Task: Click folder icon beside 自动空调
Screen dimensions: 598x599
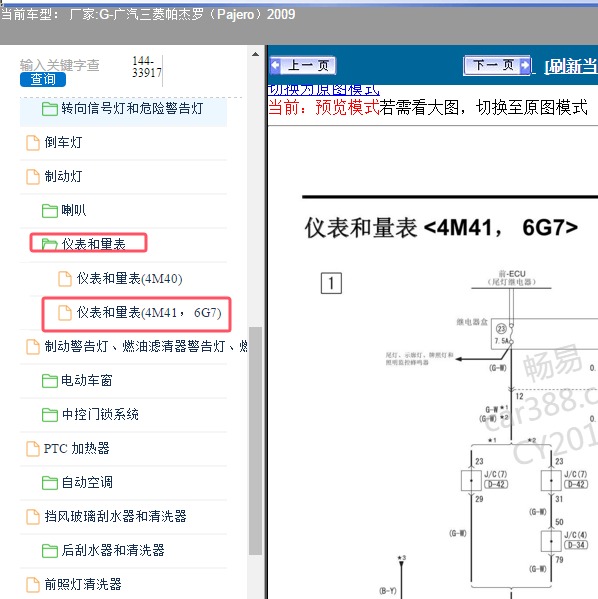Action: (50, 483)
